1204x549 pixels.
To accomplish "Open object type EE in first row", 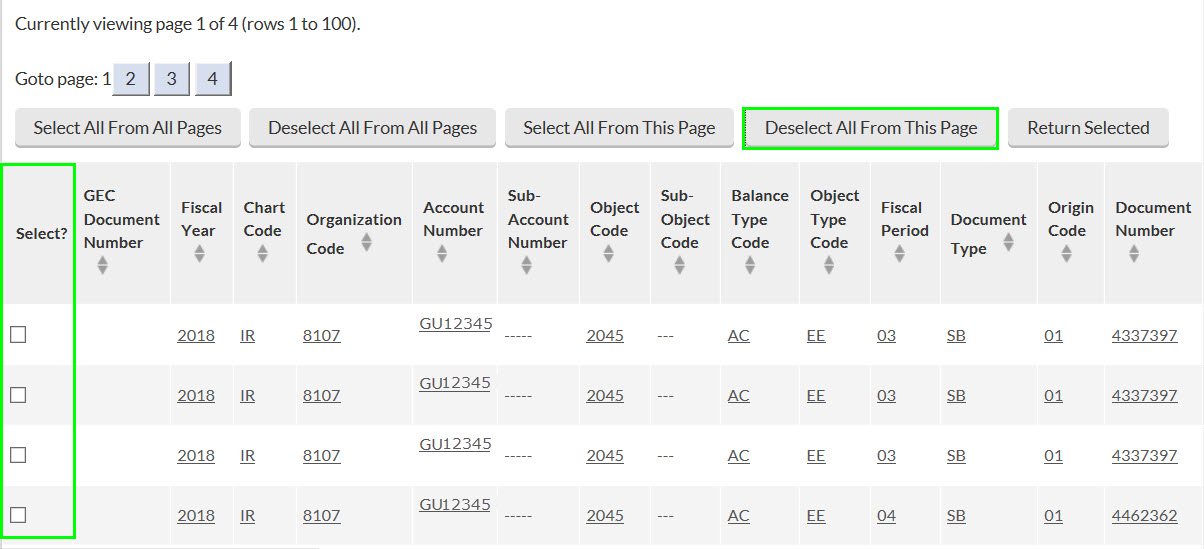I will (x=816, y=336).
